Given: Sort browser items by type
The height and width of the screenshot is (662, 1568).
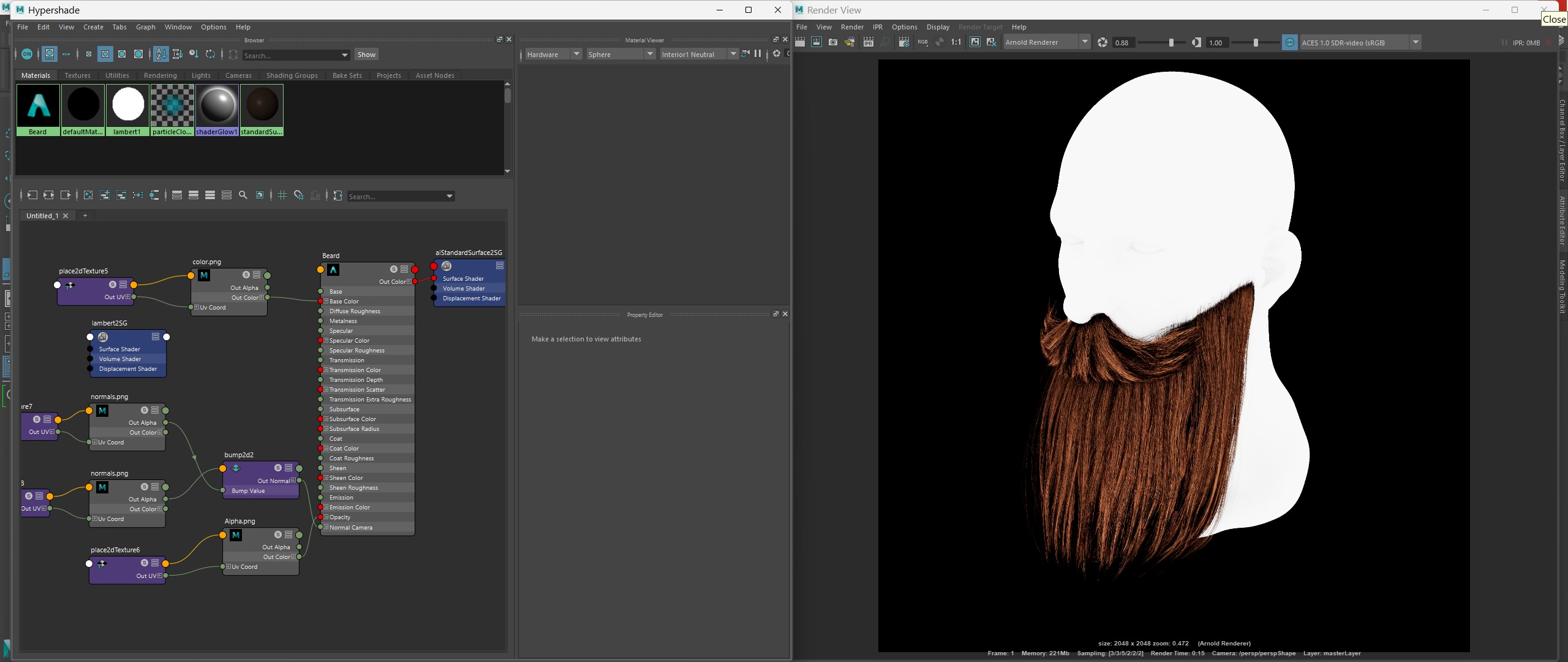Looking at the screenshot, I should (x=178, y=54).
